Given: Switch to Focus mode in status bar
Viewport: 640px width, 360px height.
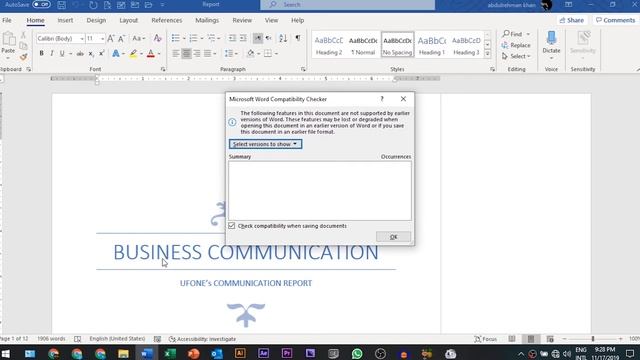Looking at the screenshot, I should [x=486, y=339].
